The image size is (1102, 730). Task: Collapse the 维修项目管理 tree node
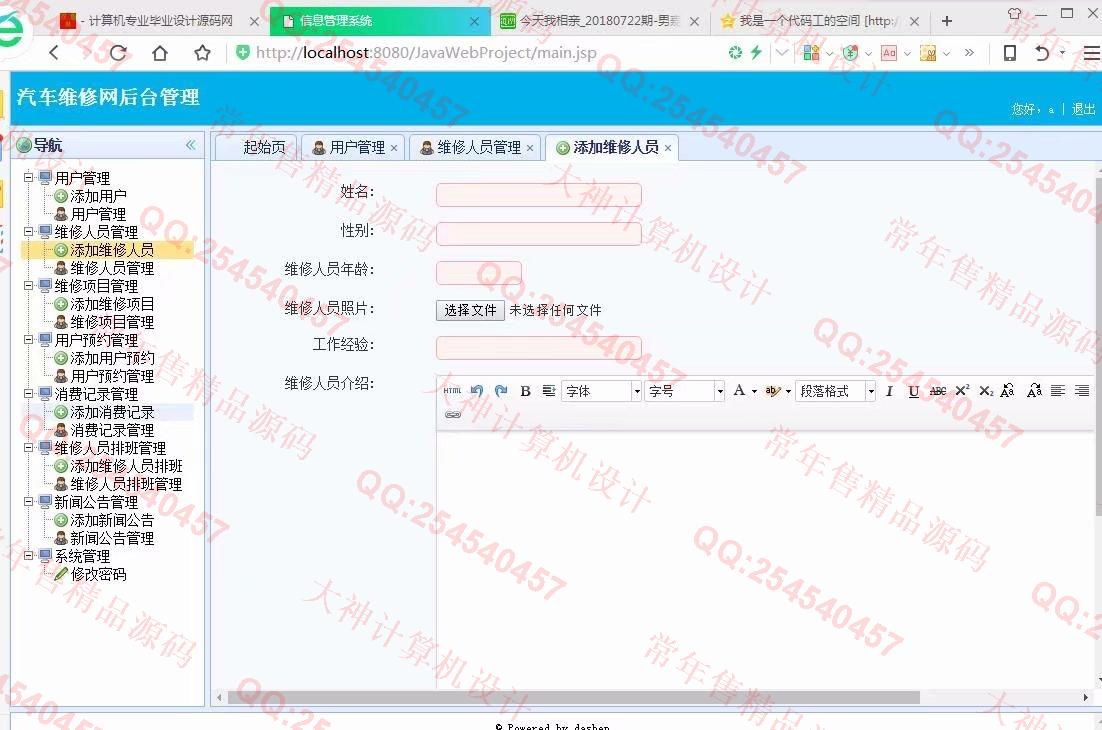[x=28, y=285]
